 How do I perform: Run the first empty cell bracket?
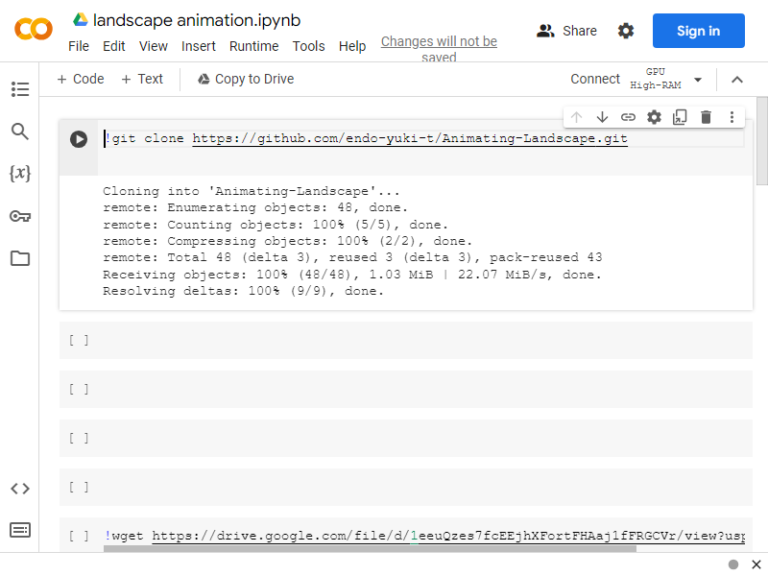click(78, 340)
